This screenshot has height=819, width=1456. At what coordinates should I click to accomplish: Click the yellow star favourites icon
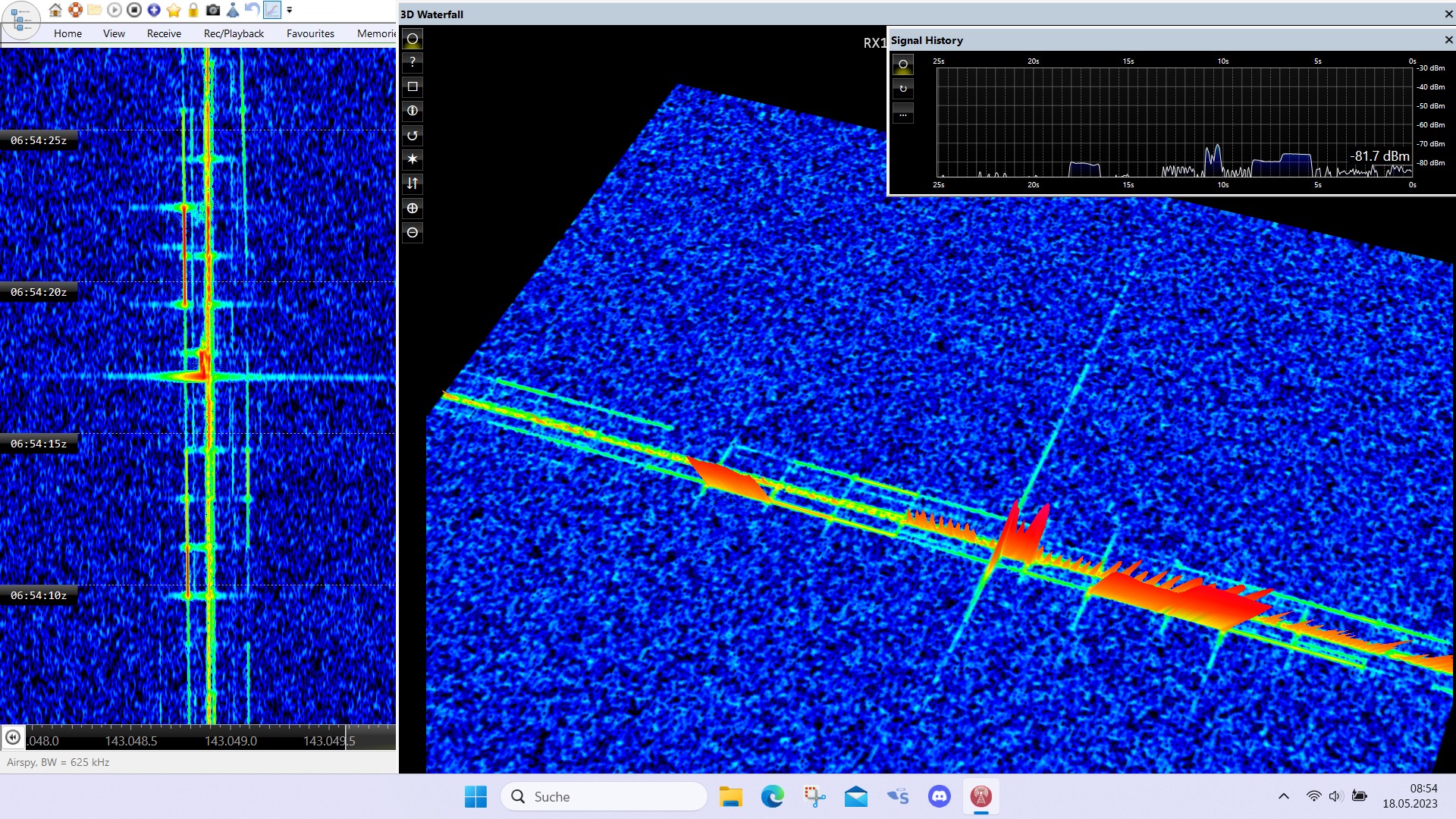tap(174, 10)
